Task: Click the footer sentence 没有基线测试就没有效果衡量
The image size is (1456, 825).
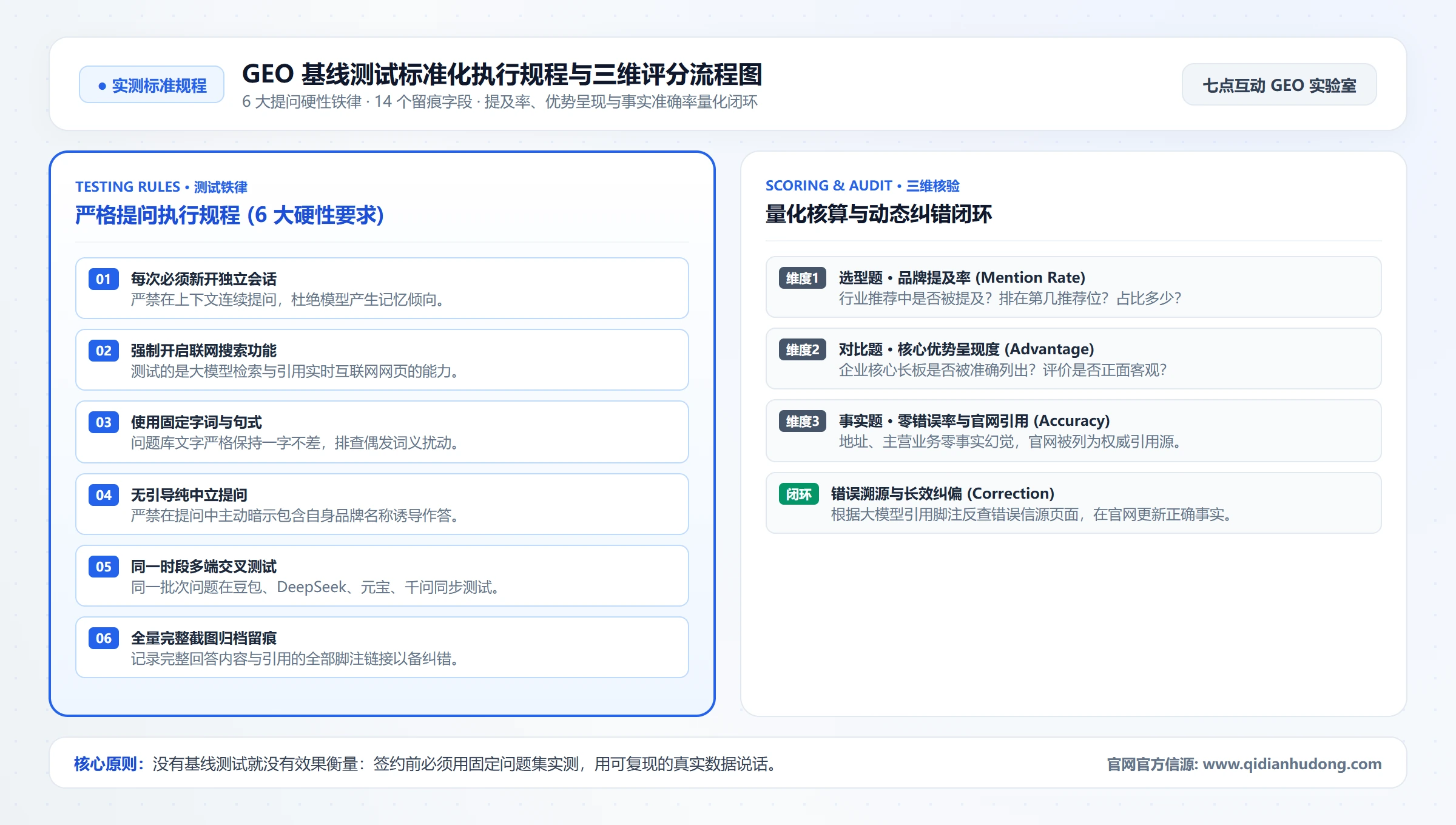Action: 466,764
